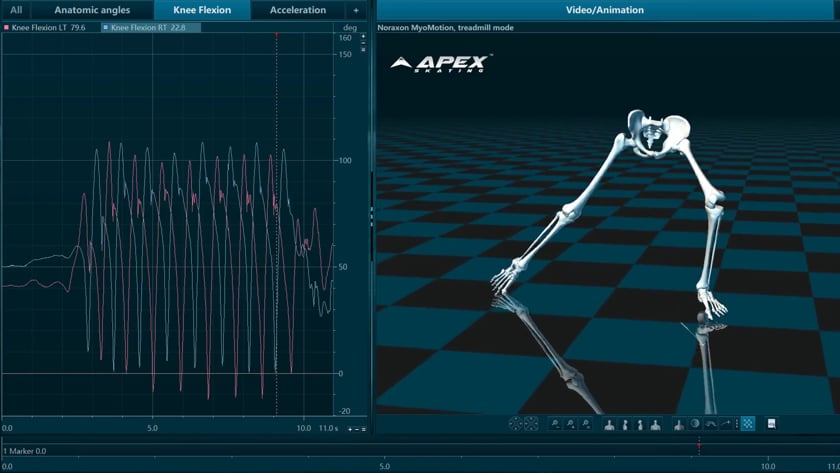Reset zoom of the 3D skeleton view

586,424
